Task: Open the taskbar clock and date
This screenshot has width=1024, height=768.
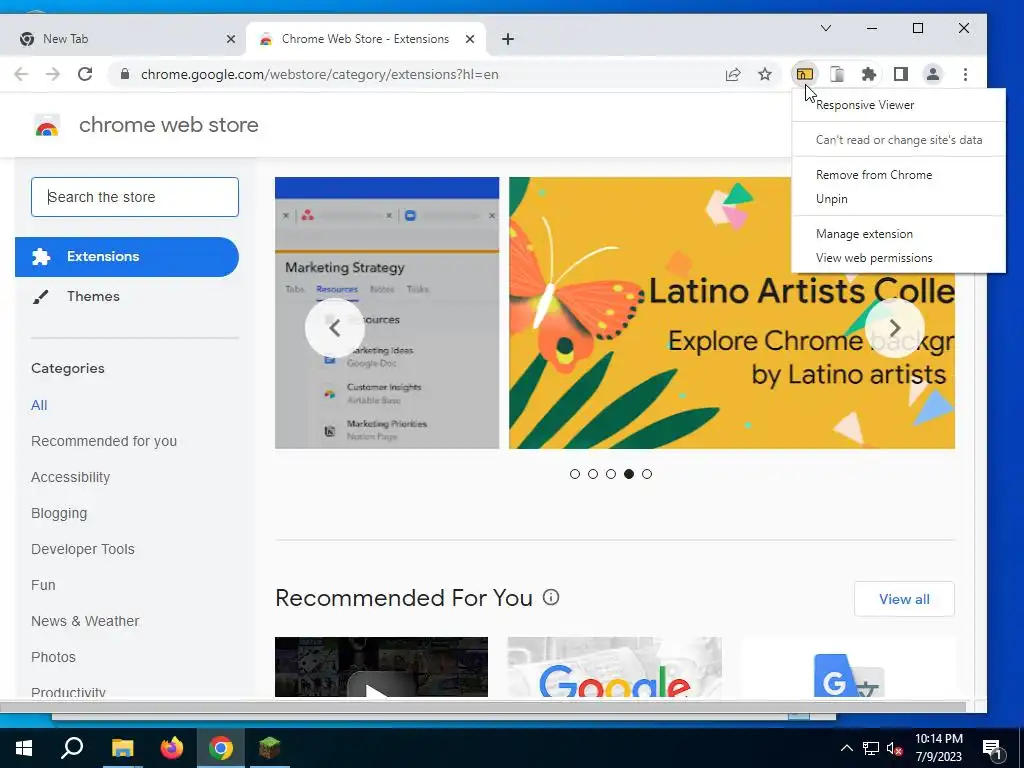Action: [x=938, y=748]
